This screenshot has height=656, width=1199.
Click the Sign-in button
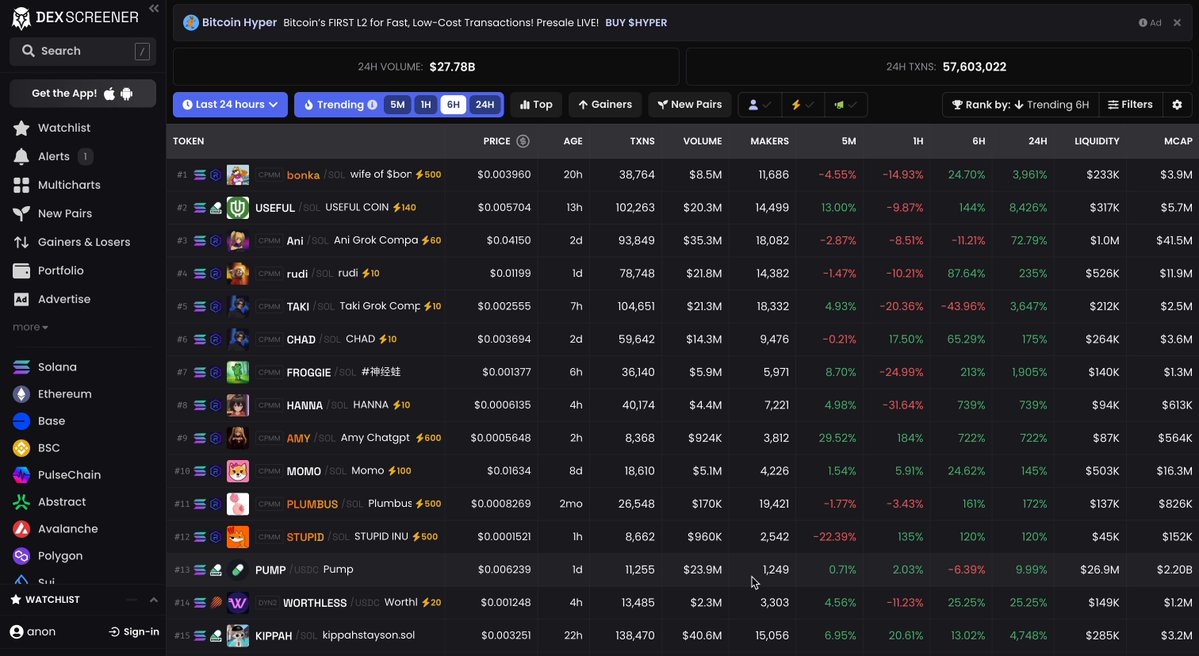[x=134, y=632]
